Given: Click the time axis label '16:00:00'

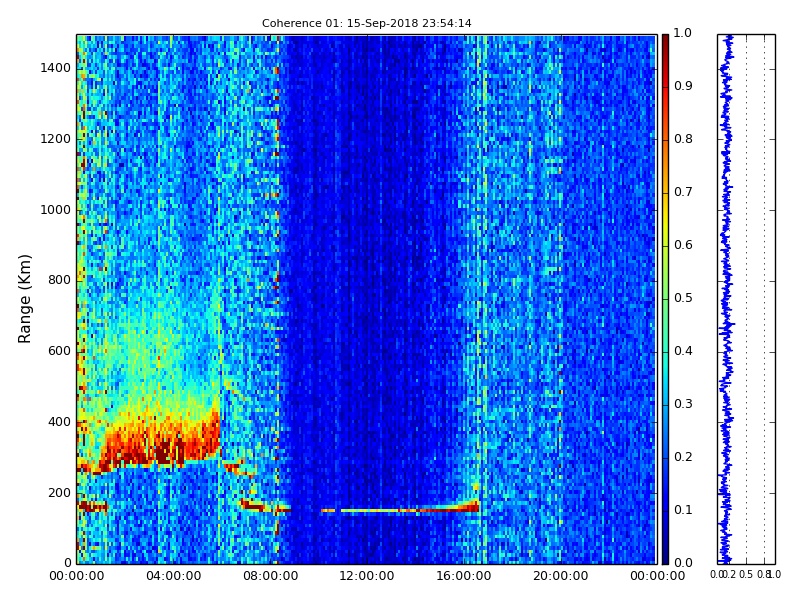Looking at the screenshot, I should click(x=464, y=576).
